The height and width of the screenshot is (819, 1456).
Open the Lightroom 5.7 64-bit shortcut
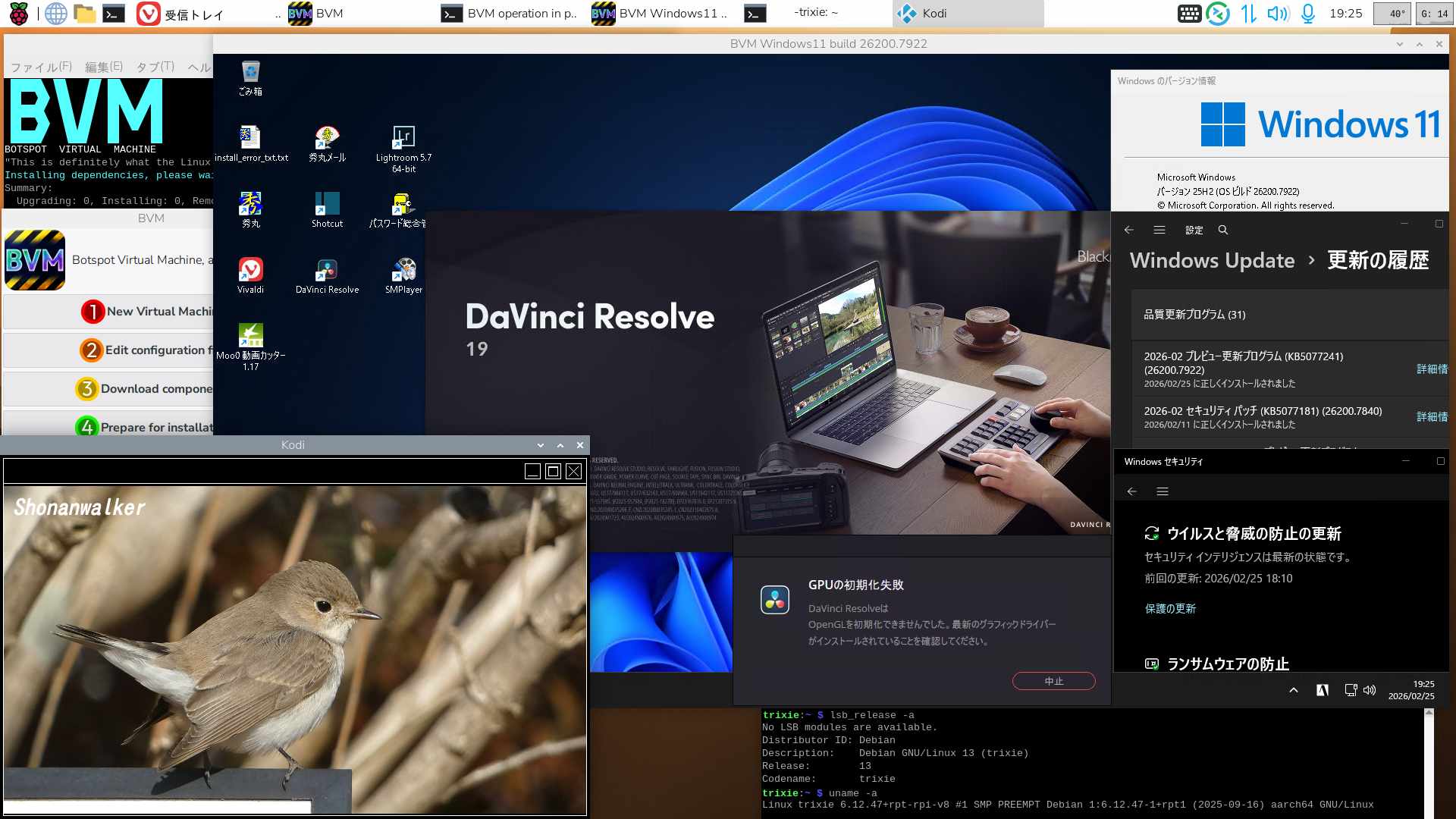403,138
